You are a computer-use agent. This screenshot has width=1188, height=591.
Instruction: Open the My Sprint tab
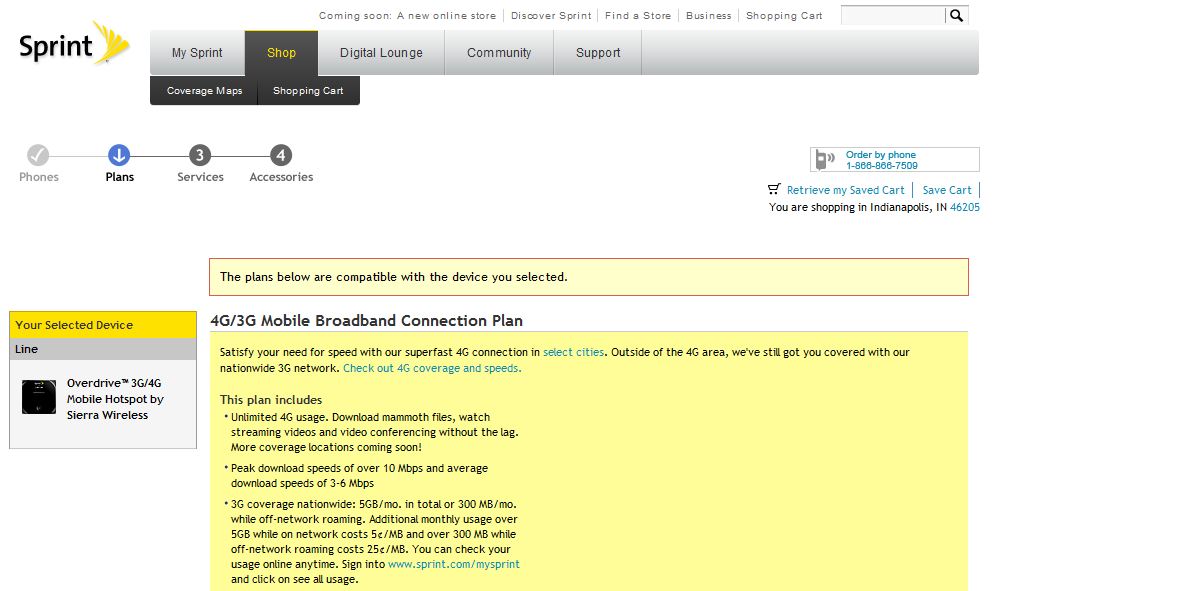click(197, 53)
